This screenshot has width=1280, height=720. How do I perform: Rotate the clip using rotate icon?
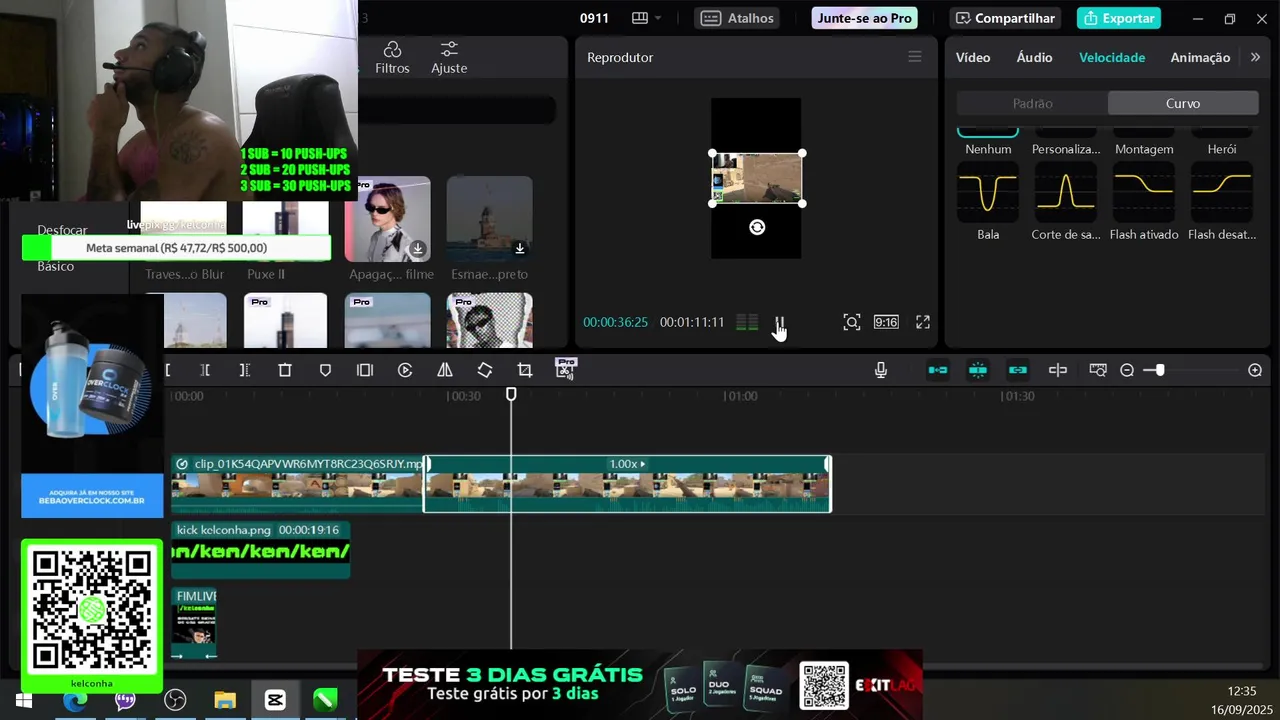[485, 370]
